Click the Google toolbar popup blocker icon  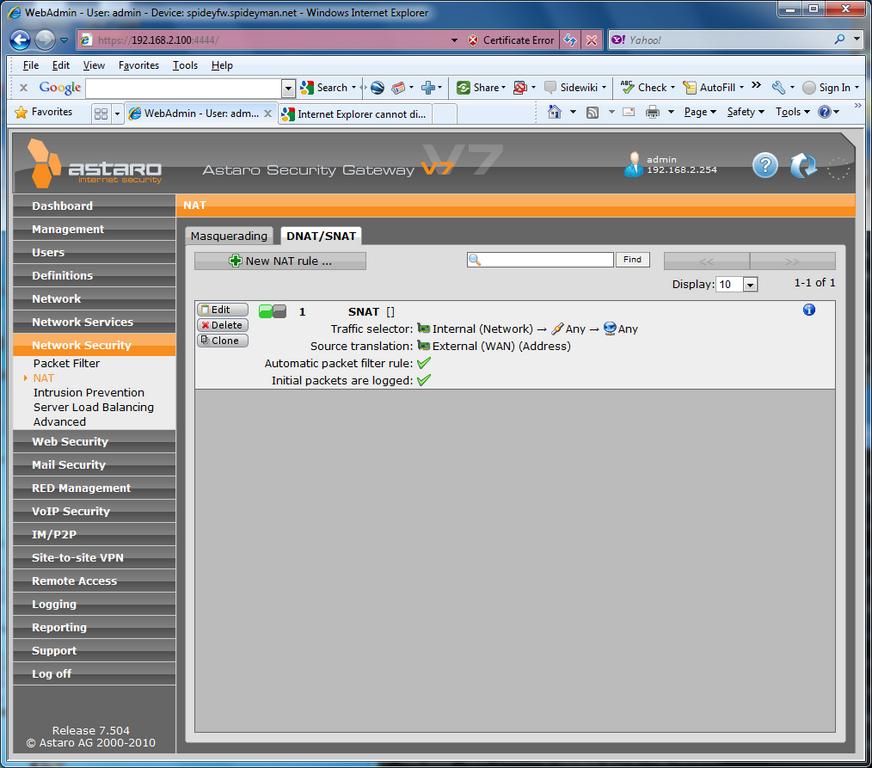(520, 87)
